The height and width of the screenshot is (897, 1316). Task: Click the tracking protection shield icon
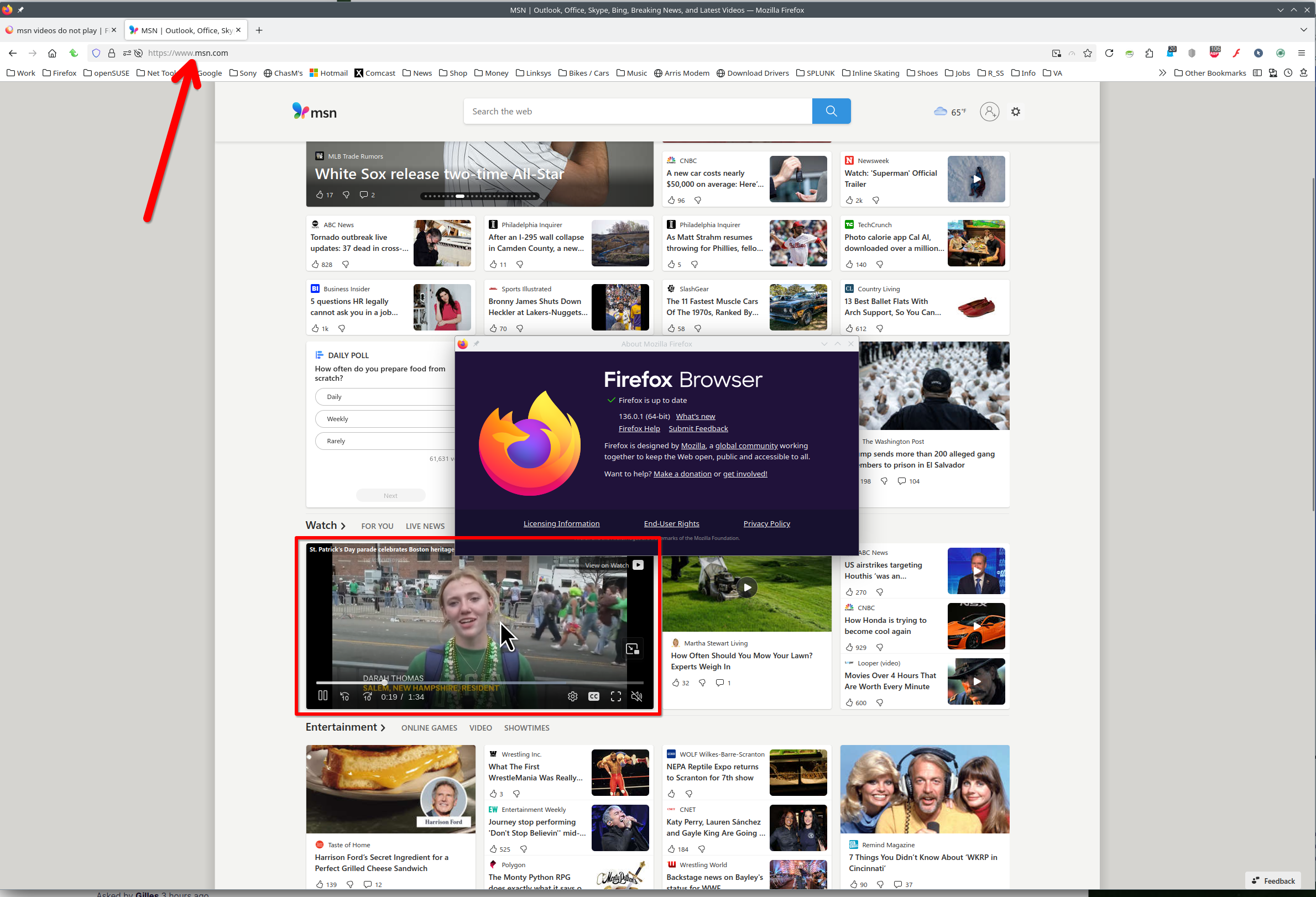[96, 53]
